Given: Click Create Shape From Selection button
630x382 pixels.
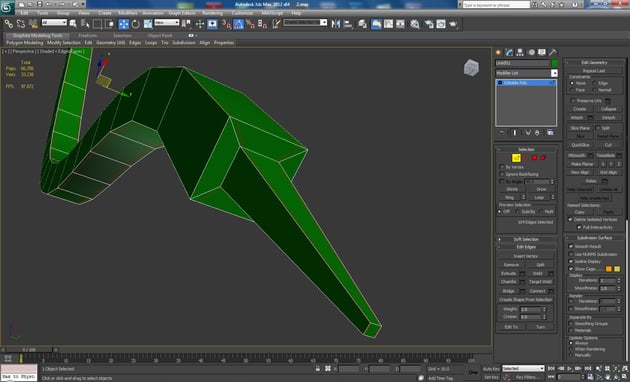Looking at the screenshot, I should [526, 300].
